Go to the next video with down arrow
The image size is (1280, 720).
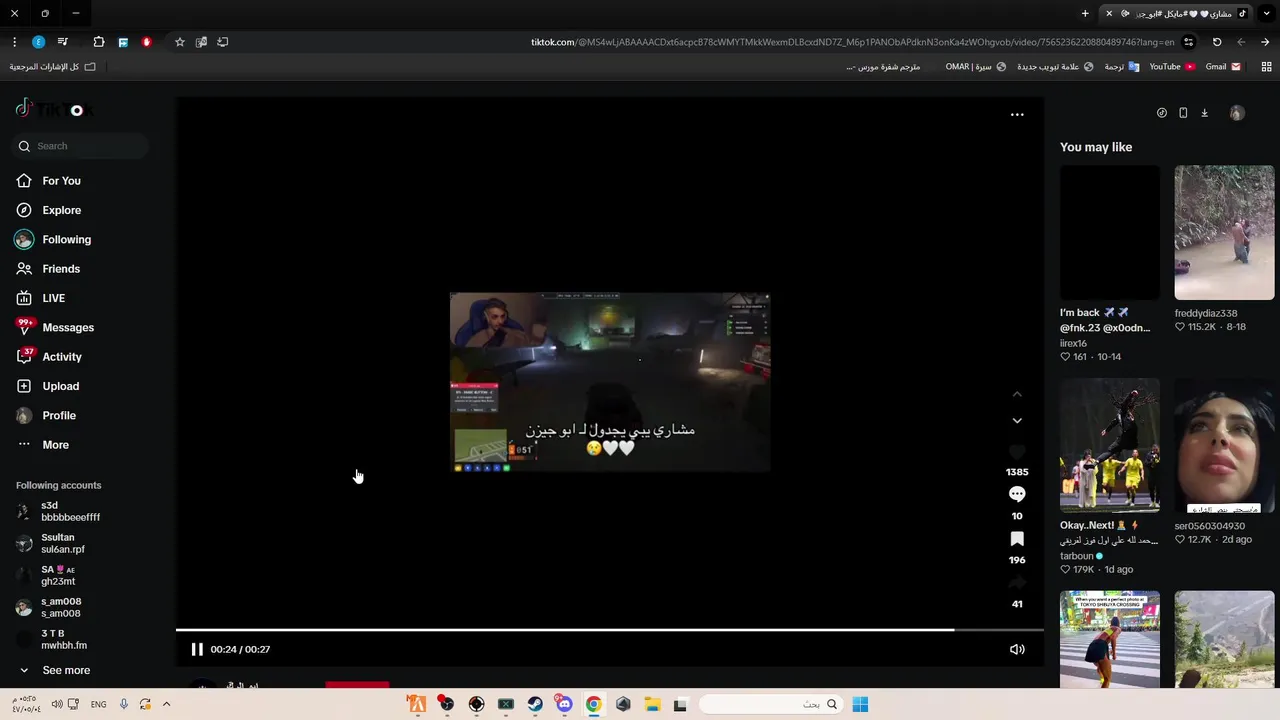(x=1017, y=421)
